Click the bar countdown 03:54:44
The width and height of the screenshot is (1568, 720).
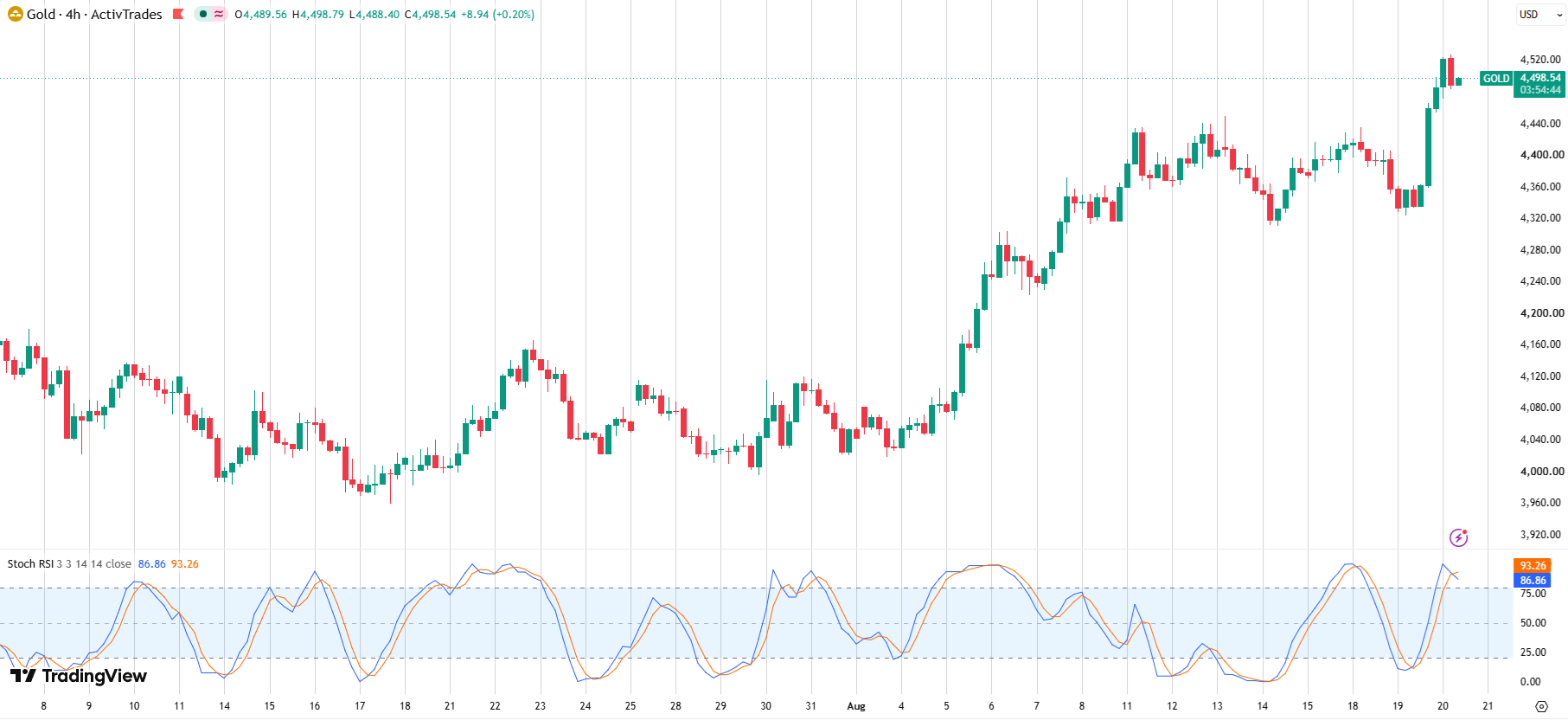coord(1539,90)
